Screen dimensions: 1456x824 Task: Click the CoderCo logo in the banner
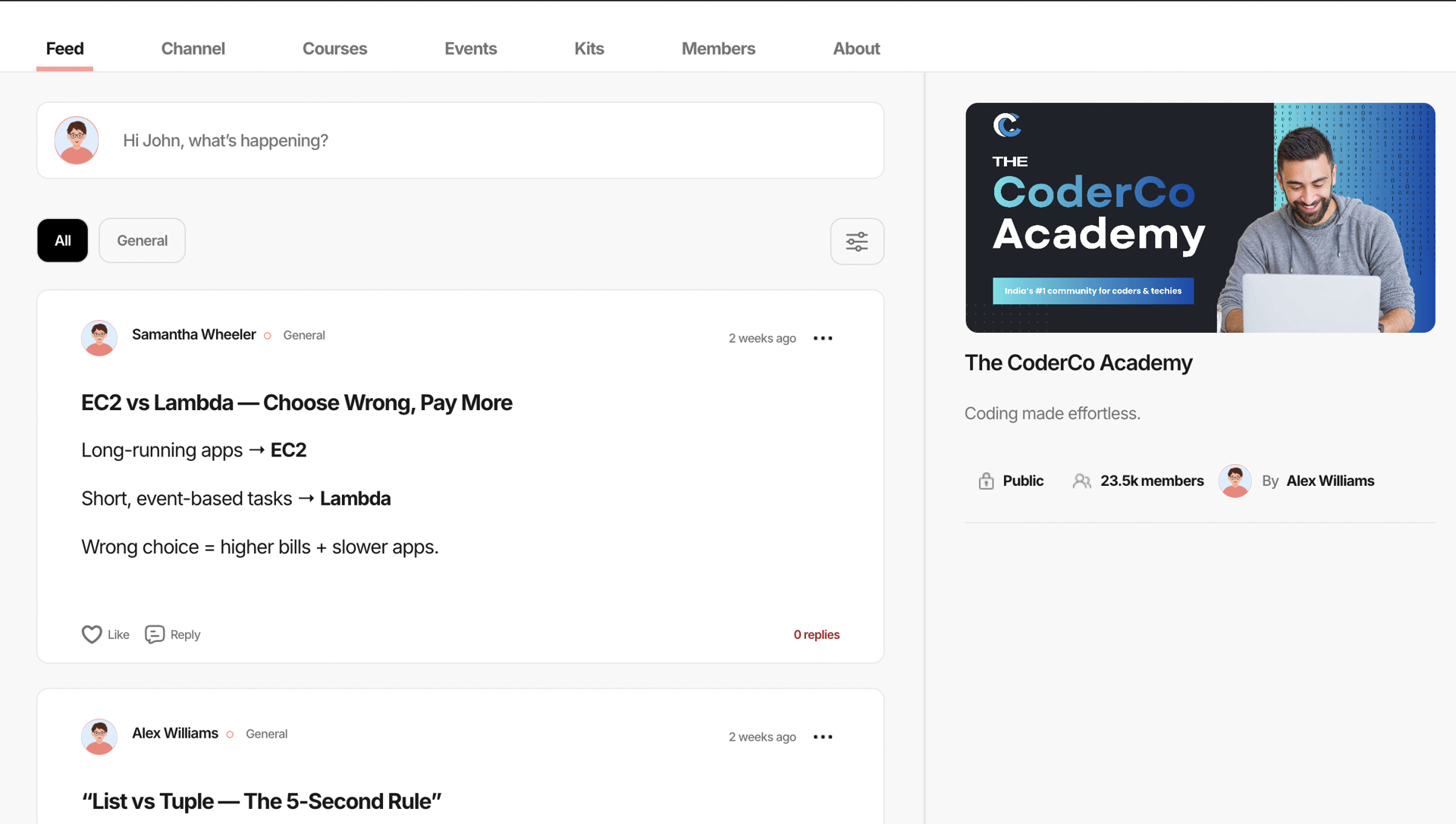point(1007,125)
